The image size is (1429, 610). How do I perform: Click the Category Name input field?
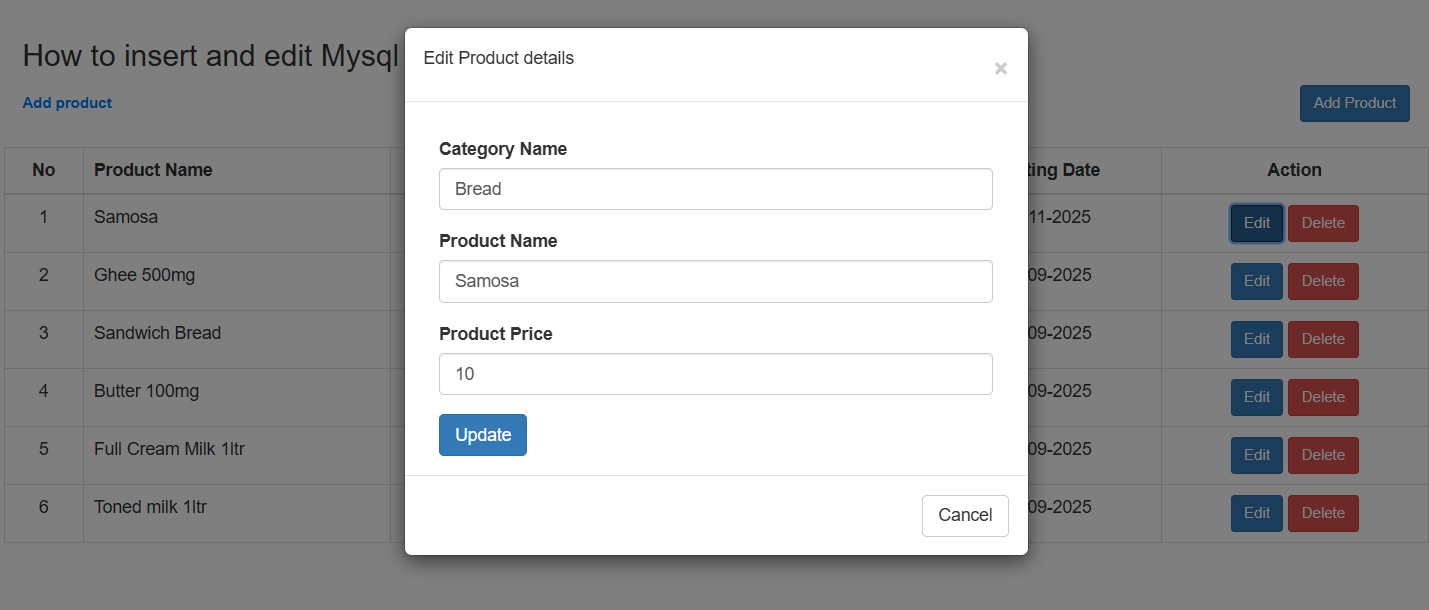pos(715,189)
